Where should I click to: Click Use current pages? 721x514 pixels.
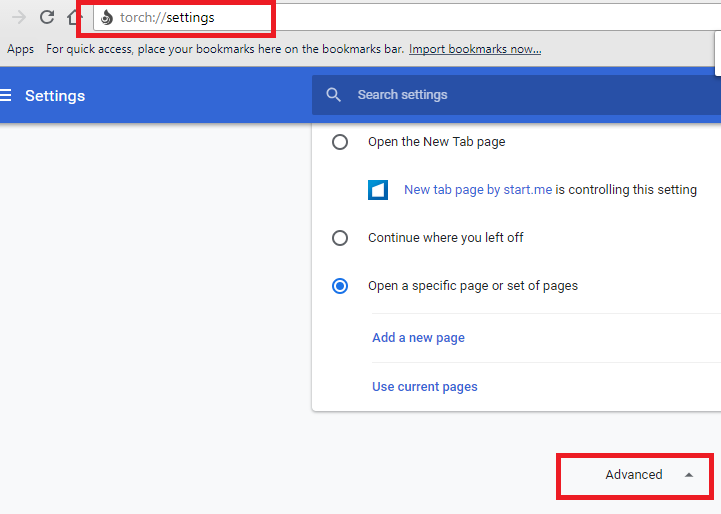(425, 387)
